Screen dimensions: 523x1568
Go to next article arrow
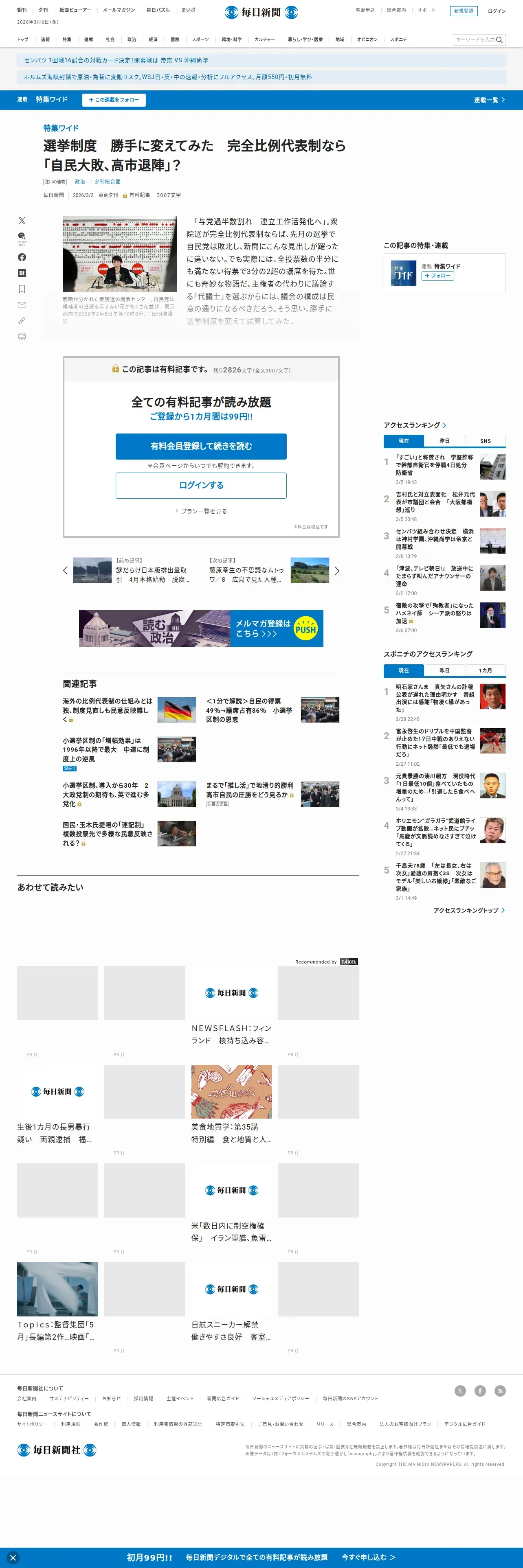337,570
